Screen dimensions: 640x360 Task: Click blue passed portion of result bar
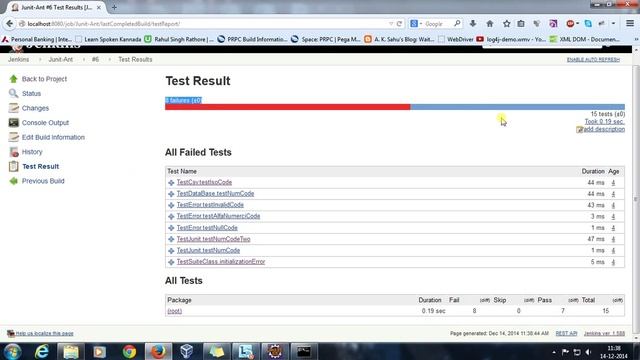pos(518,107)
